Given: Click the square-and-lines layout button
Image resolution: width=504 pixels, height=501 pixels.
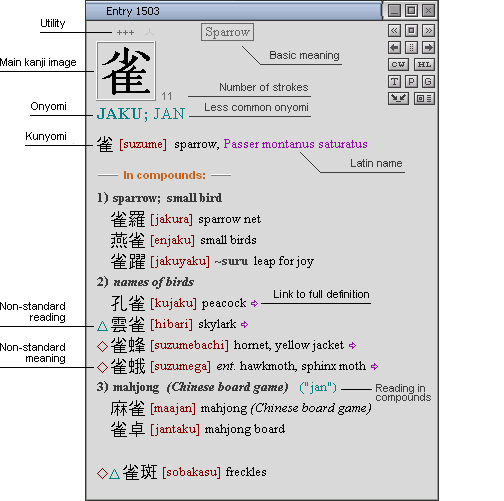Looking at the screenshot, I should [x=424, y=98].
